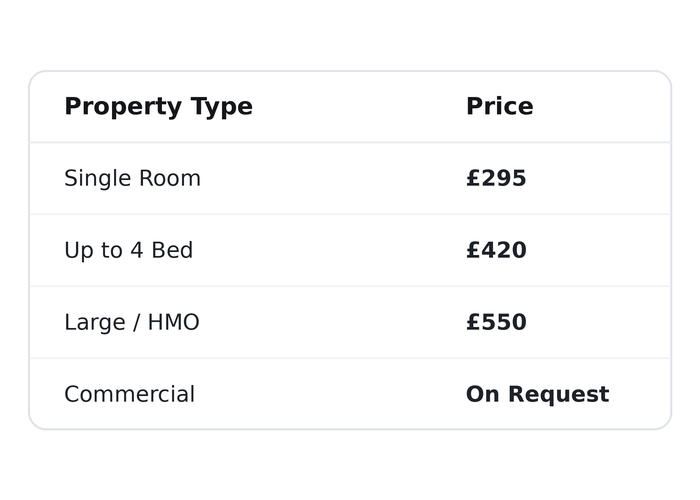The width and height of the screenshot is (700, 500).
Task: Click the word Room in Single Room
Action: tap(170, 178)
